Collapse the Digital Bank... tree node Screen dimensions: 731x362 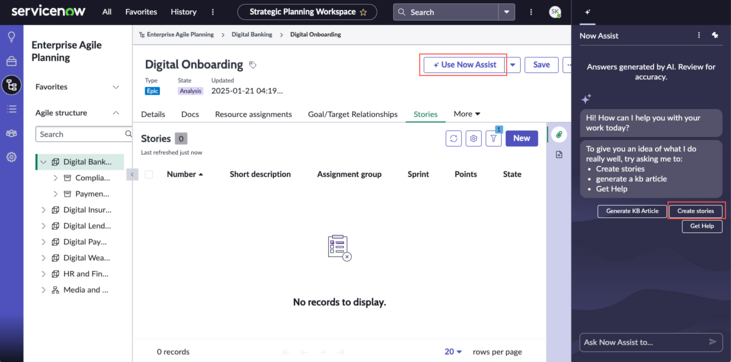(x=43, y=162)
